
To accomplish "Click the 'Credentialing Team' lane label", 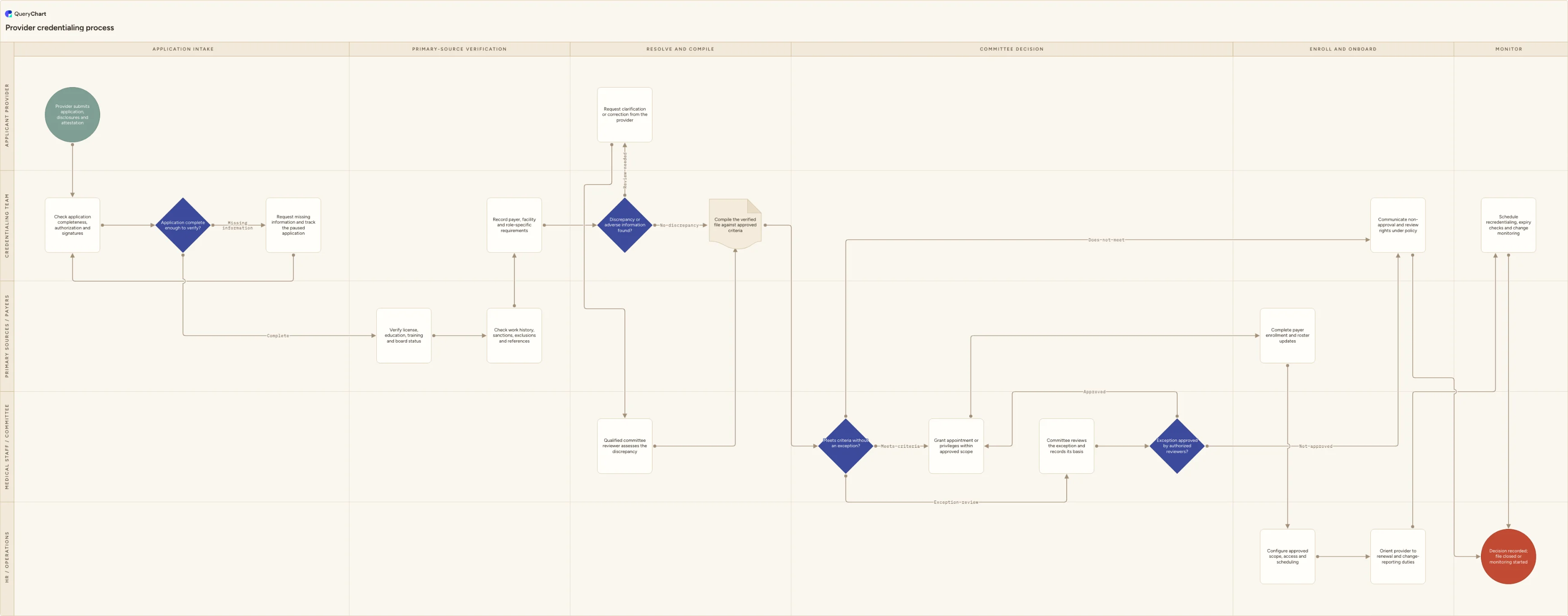I will point(7,225).
